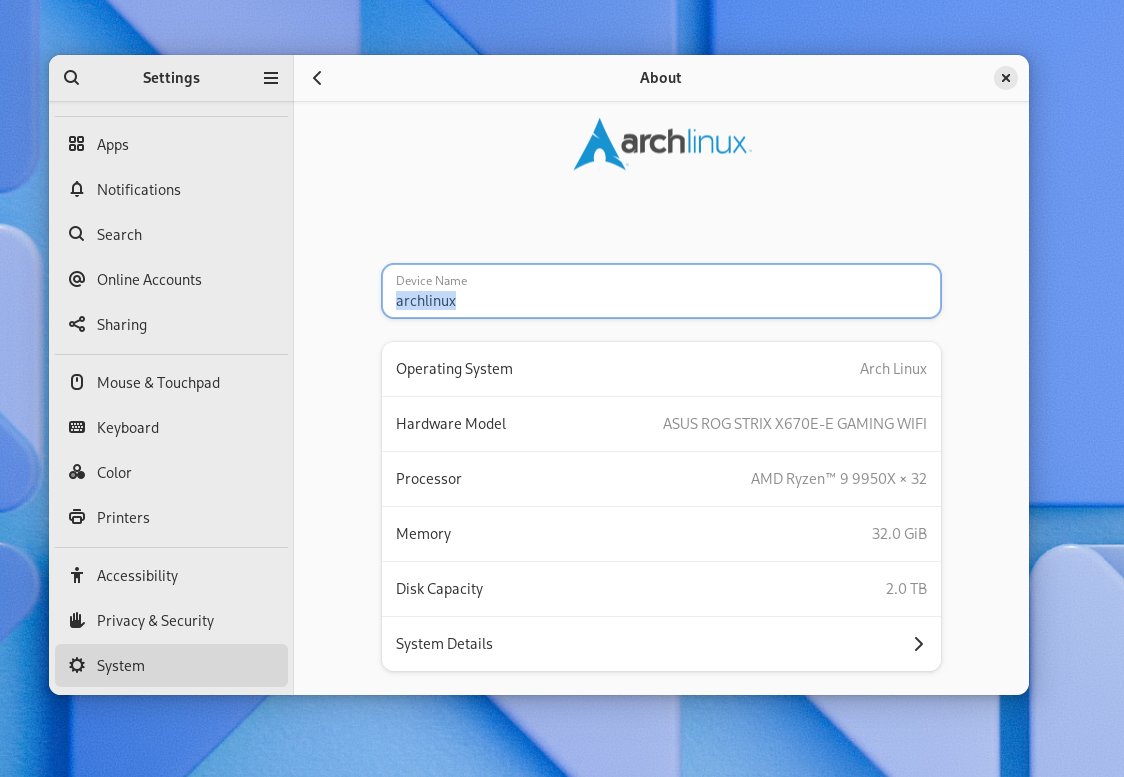Select Sharing in the sidebar
The width and height of the screenshot is (1124, 777).
171,325
